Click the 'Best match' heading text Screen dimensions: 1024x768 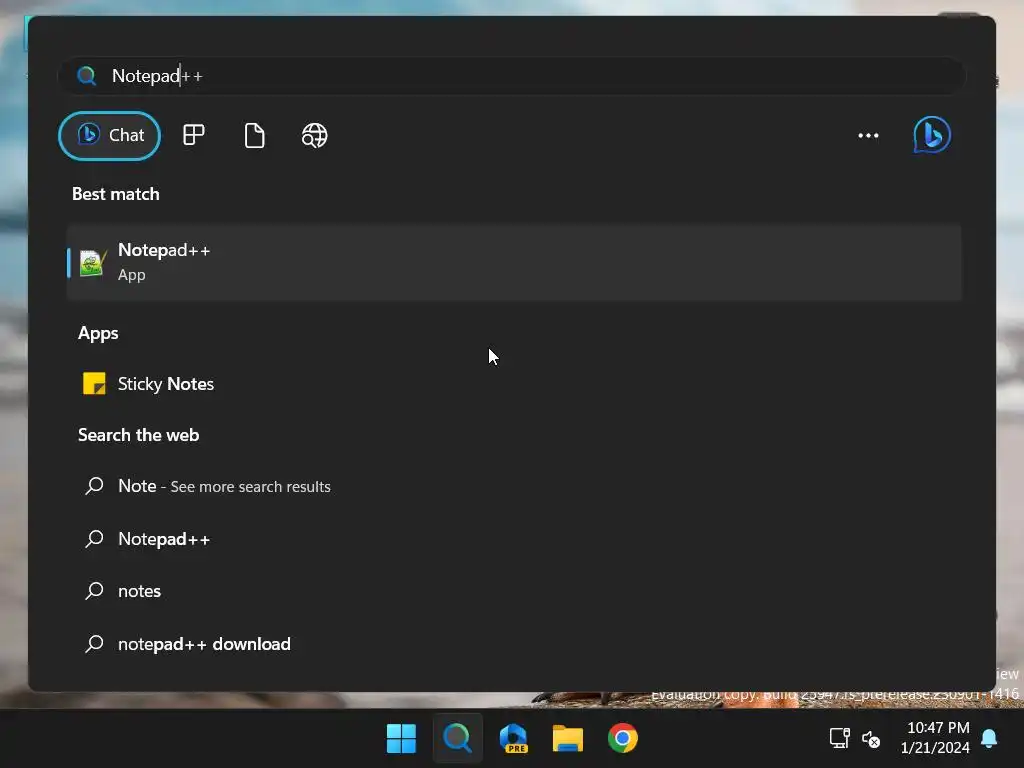116,195
